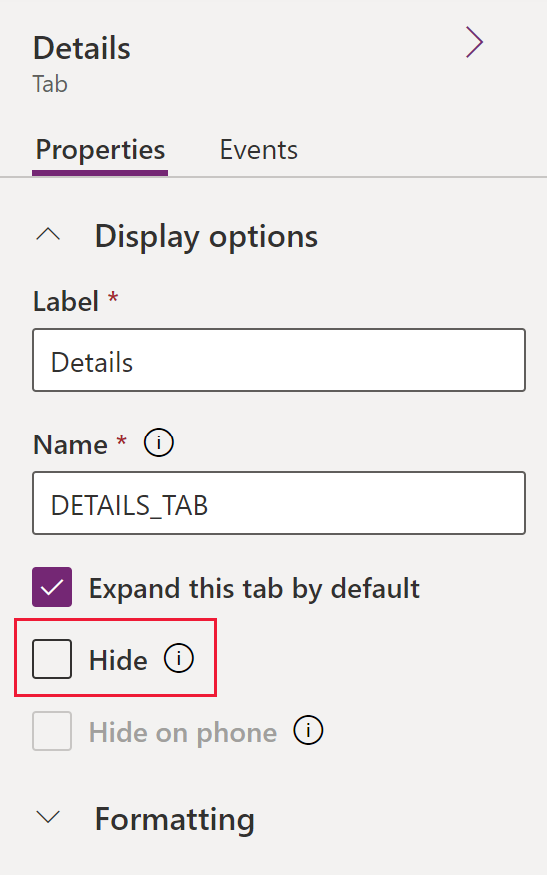The width and height of the screenshot is (547, 875).
Task: Switch to the Events tab
Action: 258,150
